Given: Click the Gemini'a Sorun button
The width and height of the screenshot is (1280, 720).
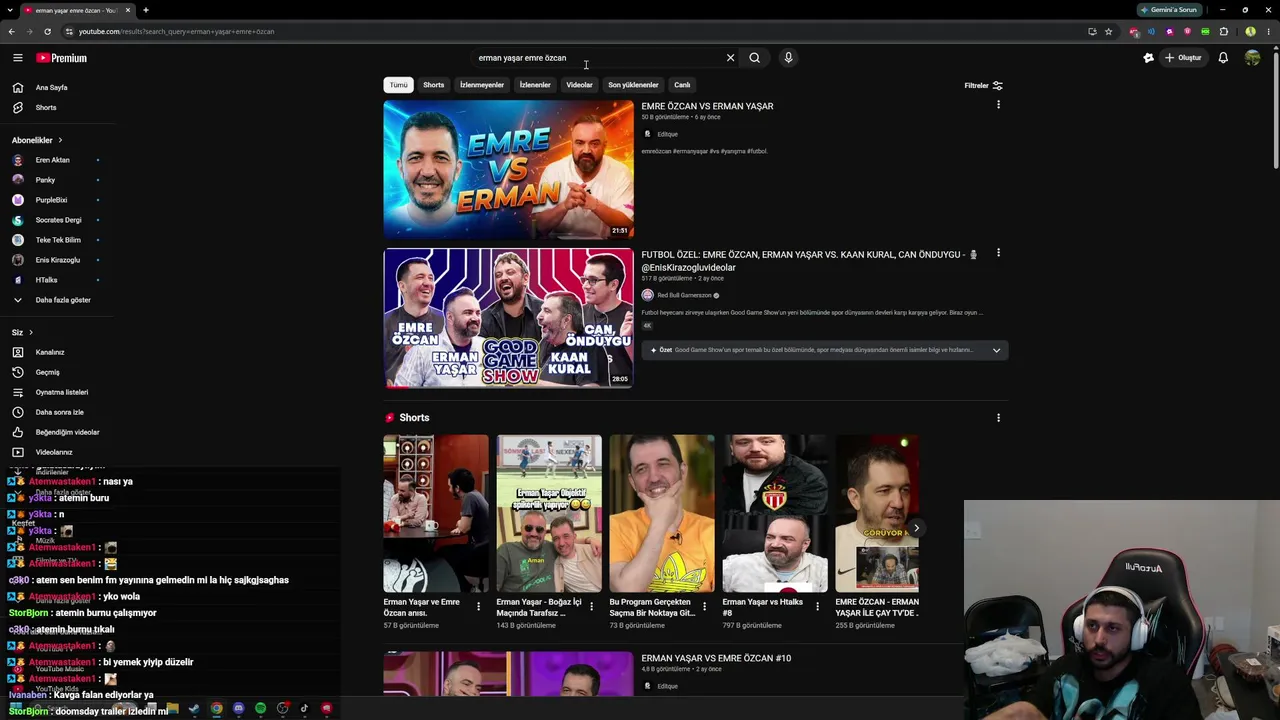Looking at the screenshot, I should pos(1168,10).
